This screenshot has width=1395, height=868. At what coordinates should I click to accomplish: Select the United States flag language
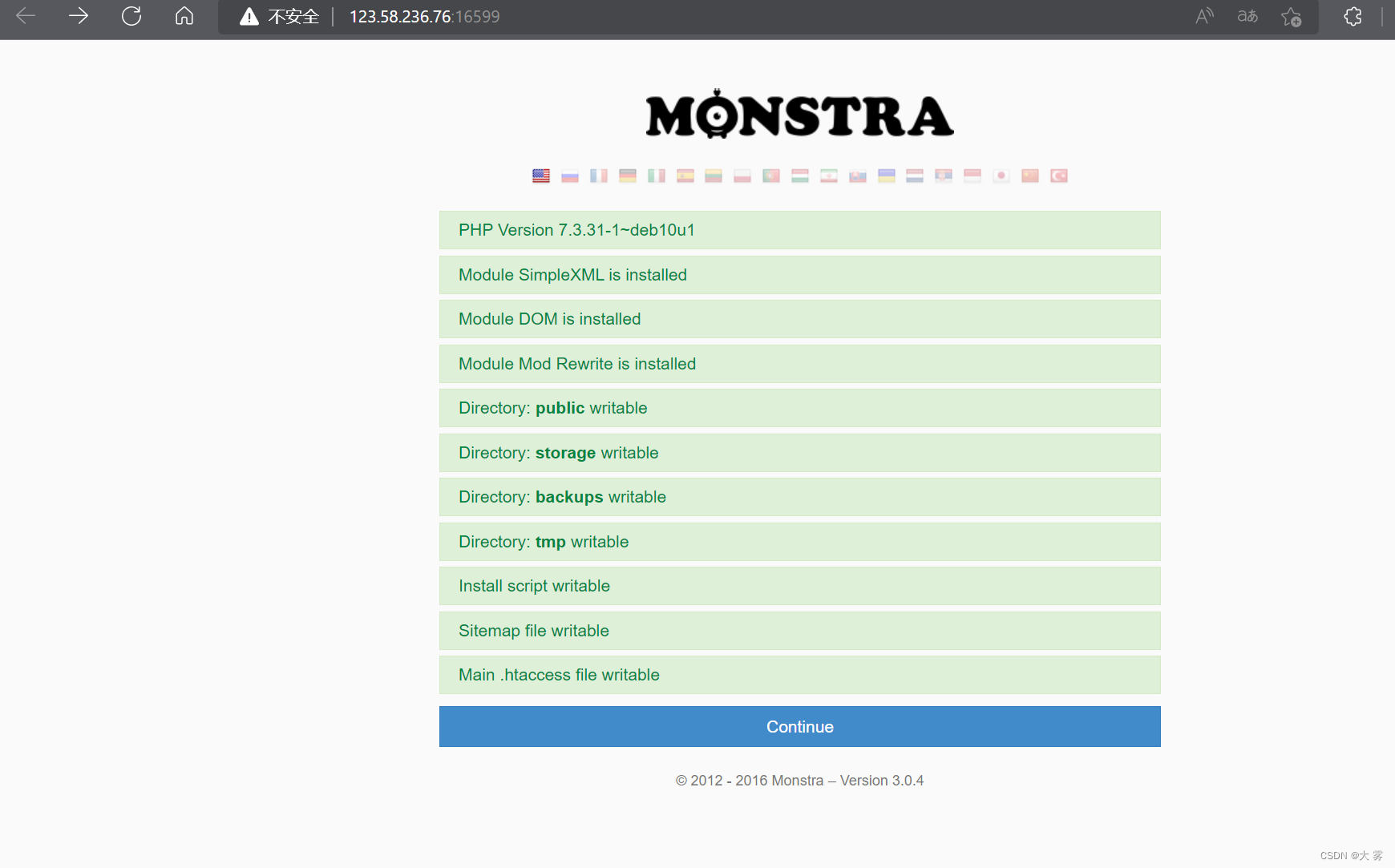point(541,176)
